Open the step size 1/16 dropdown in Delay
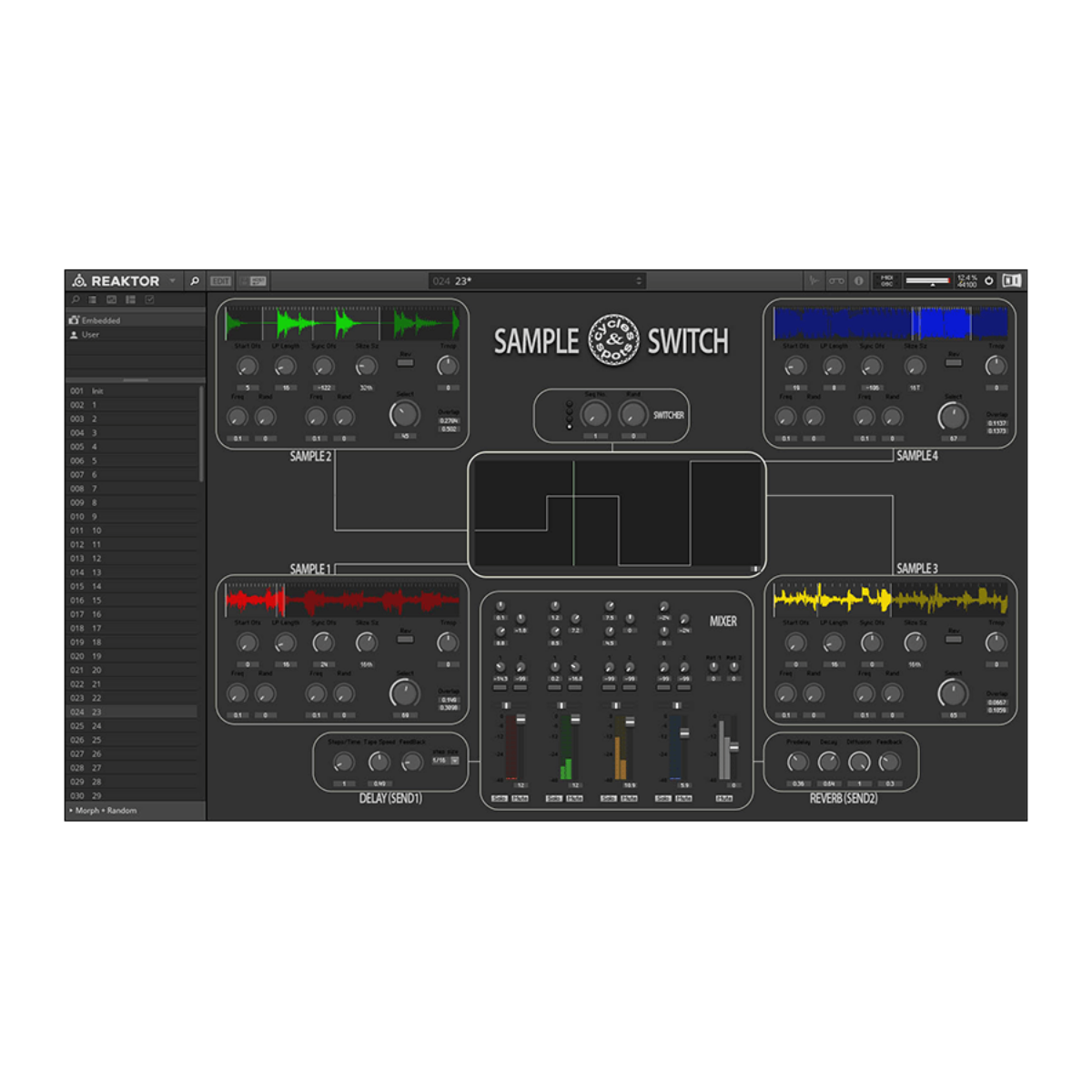Viewport: 1092px width, 1092px height. pos(445,761)
